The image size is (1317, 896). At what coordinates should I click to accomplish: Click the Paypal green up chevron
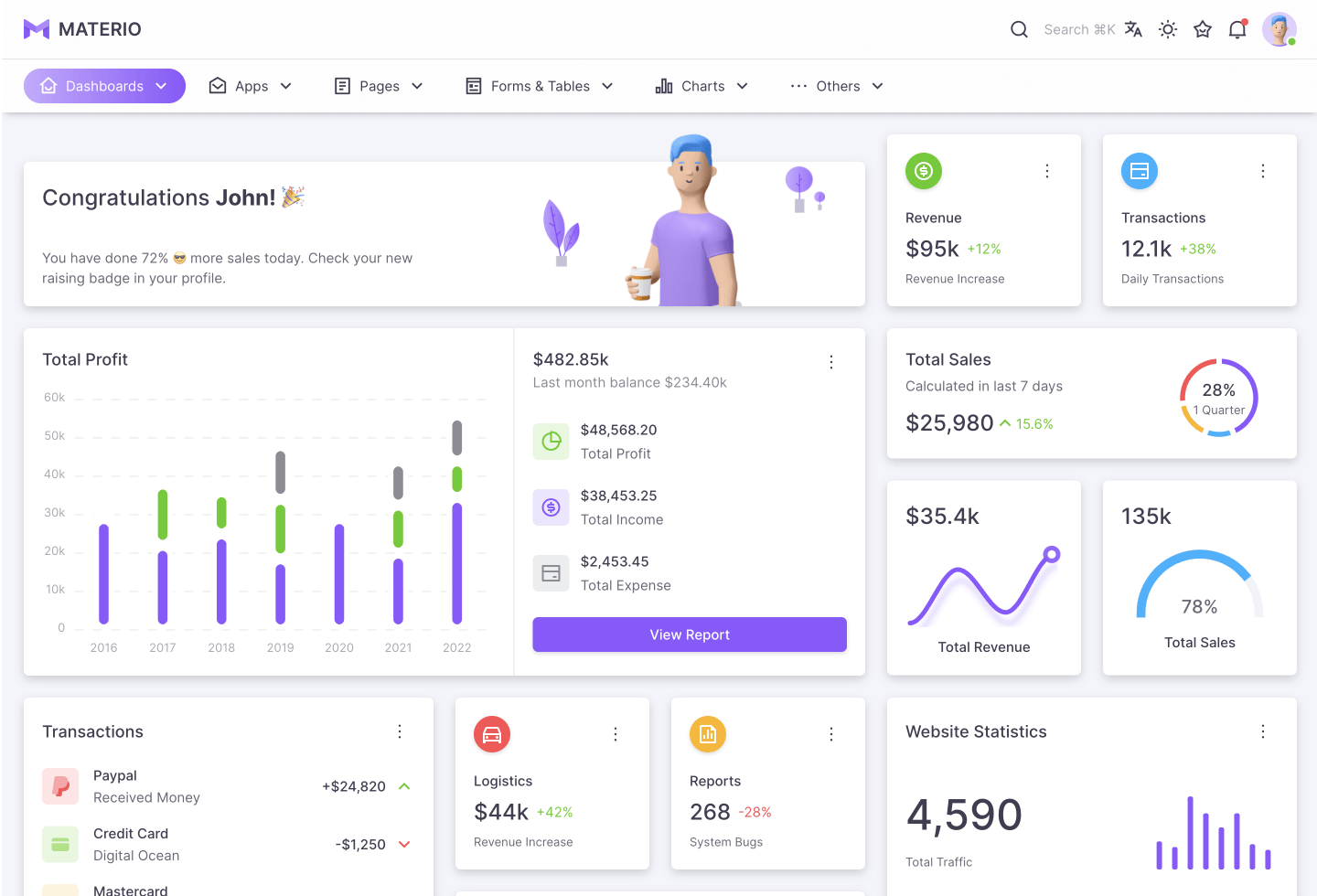tap(404, 786)
